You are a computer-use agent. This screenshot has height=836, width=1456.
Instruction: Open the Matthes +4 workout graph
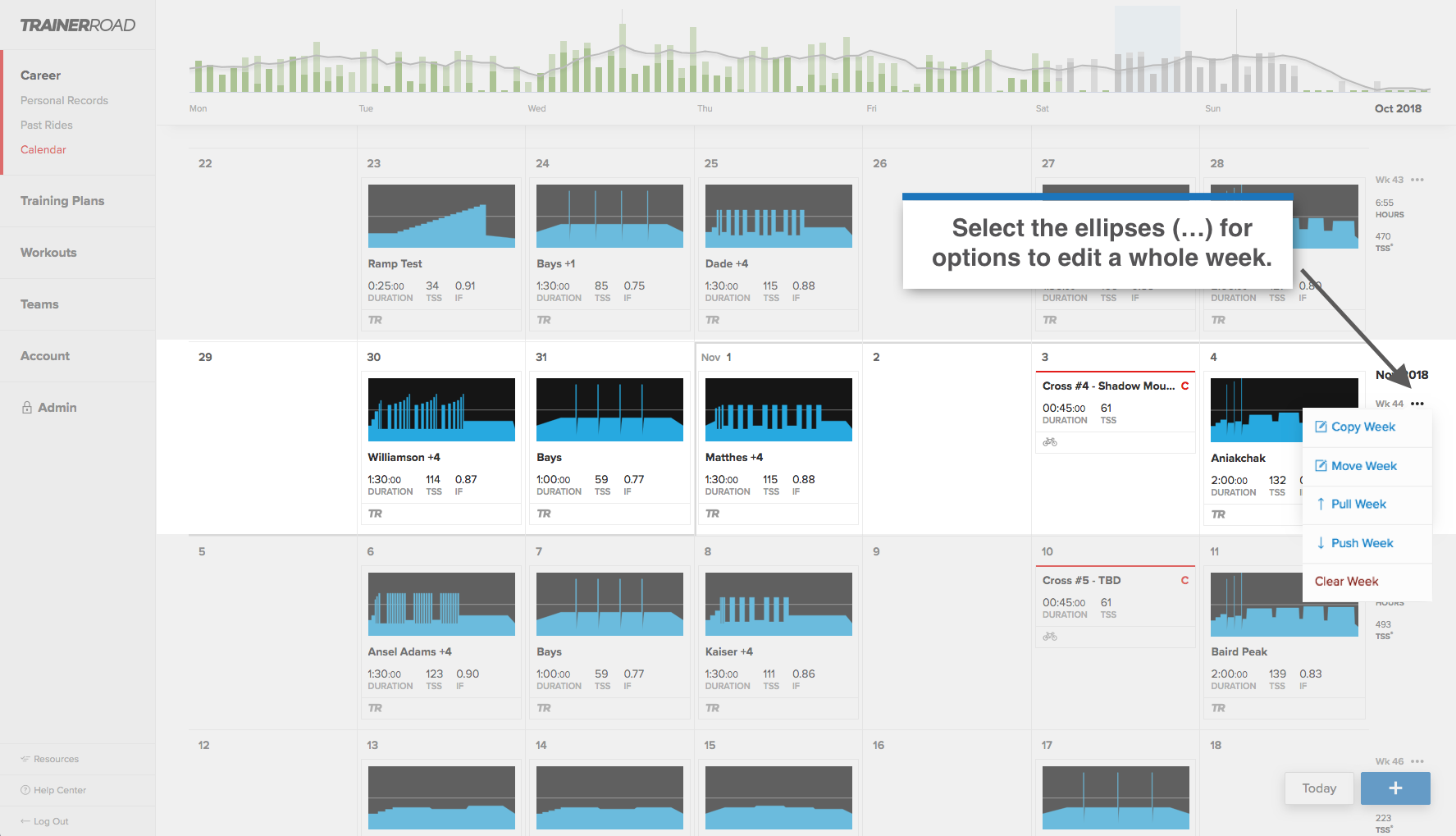pyautogui.click(x=778, y=409)
